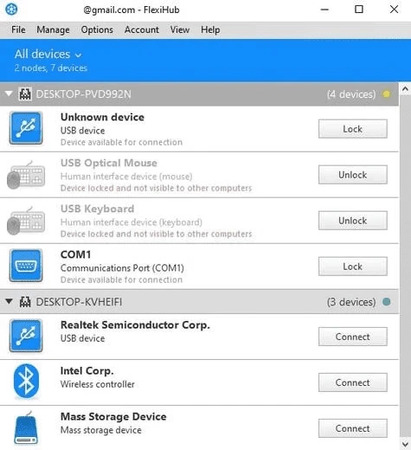The width and height of the screenshot is (411, 450).
Task: Click the scrollbar down arrow
Action: 405,444
